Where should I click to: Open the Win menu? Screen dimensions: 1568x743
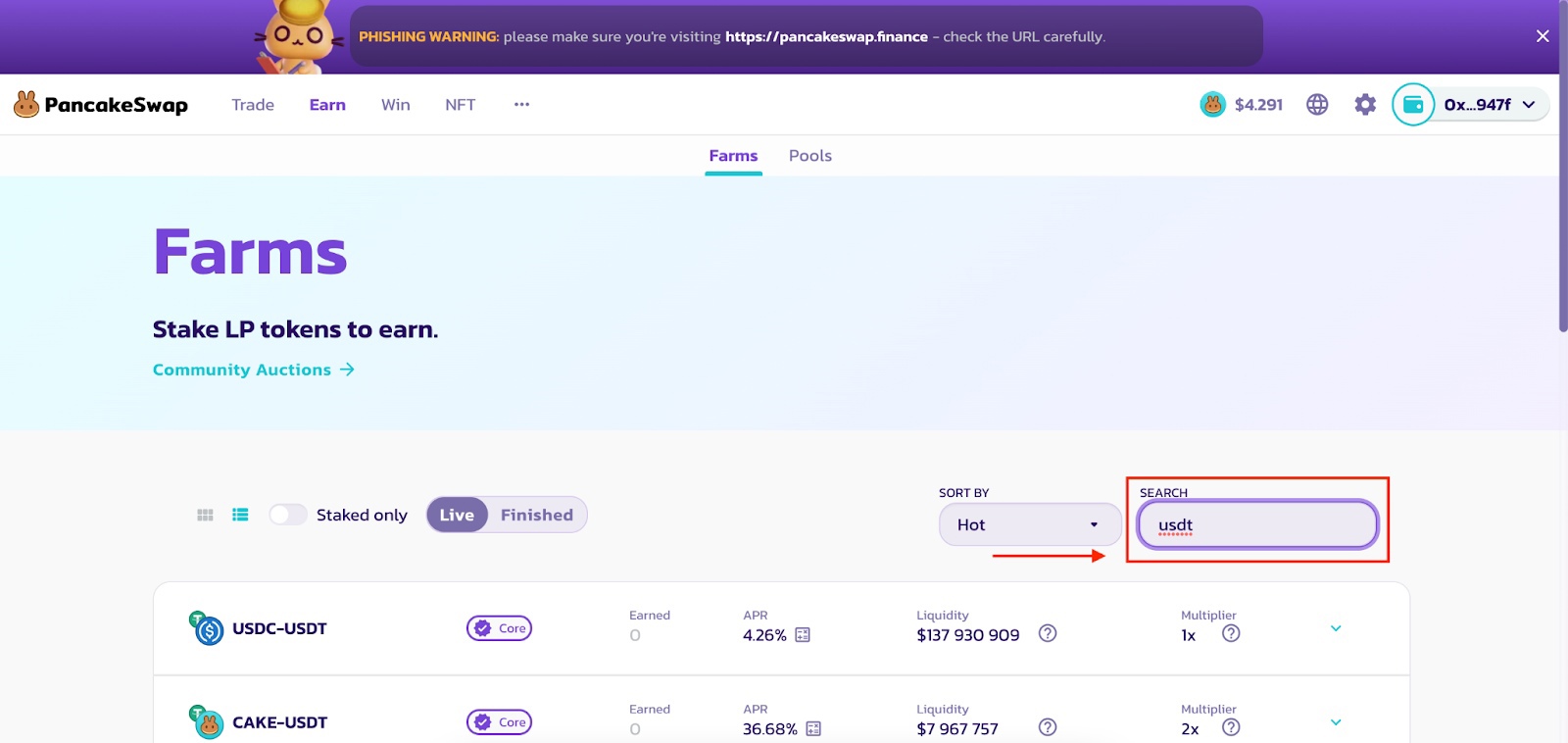point(396,105)
